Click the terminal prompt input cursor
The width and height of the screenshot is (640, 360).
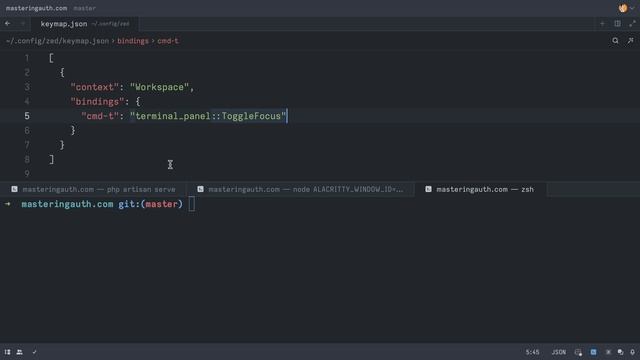(192, 204)
